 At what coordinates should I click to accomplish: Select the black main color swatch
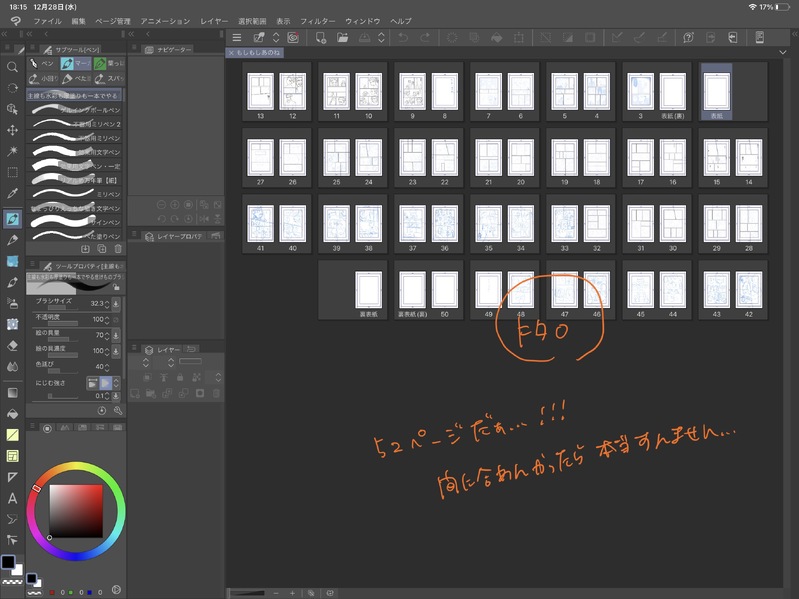pos(8,562)
